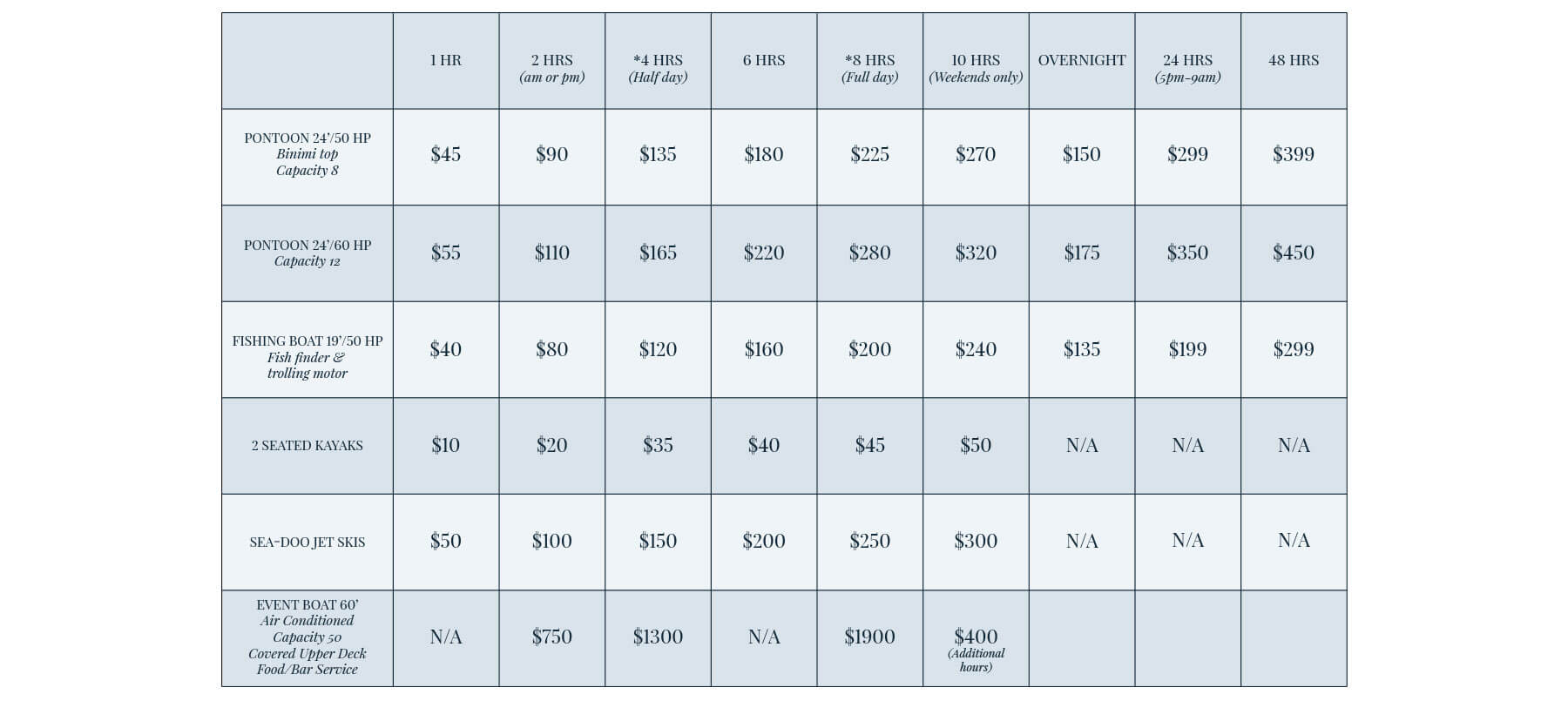Click the 1 HR column header
Image resolution: width=1568 pixels, height=701 pixels.
coord(445,60)
